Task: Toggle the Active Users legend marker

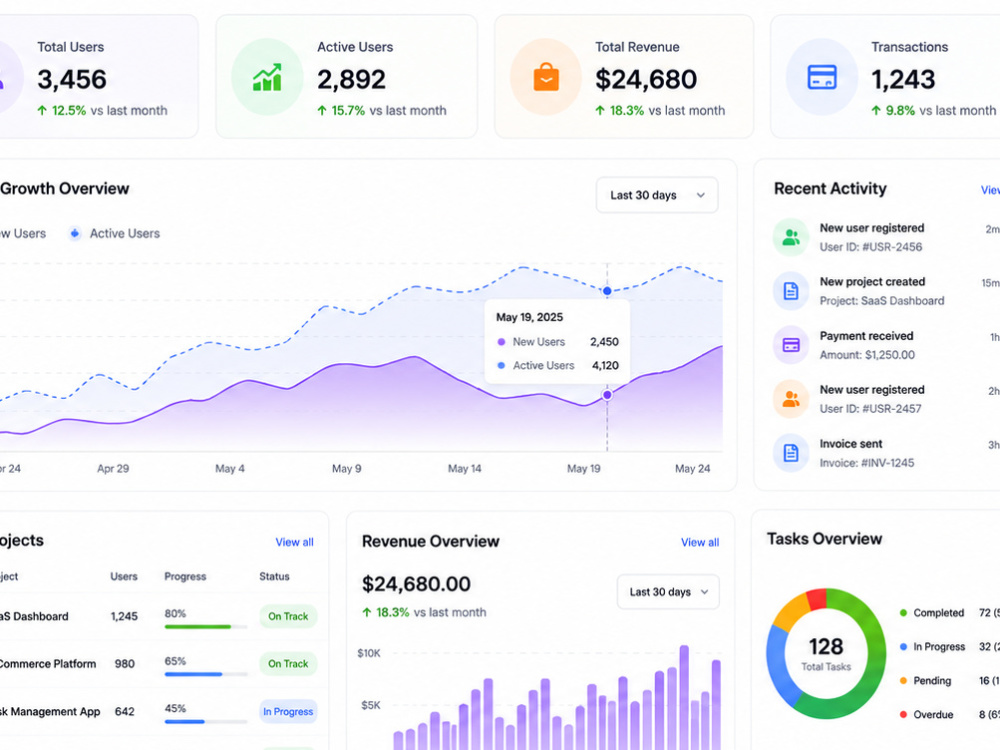Action: point(75,233)
